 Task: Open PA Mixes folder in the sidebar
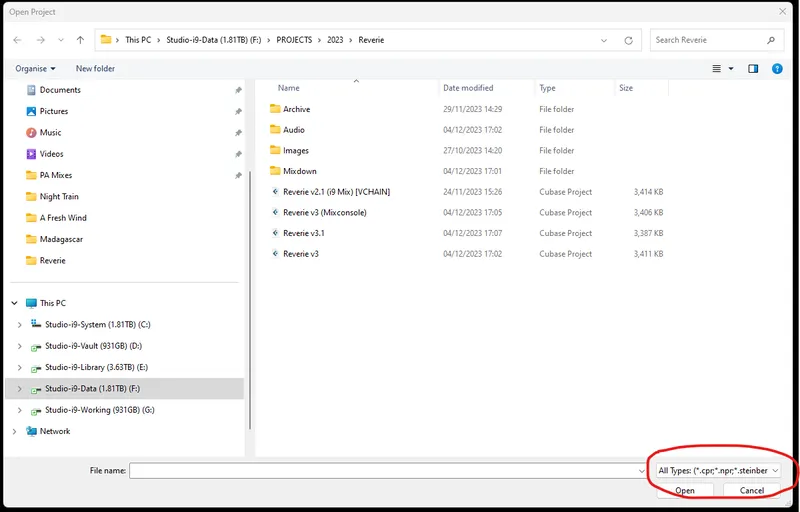[x=56, y=175]
